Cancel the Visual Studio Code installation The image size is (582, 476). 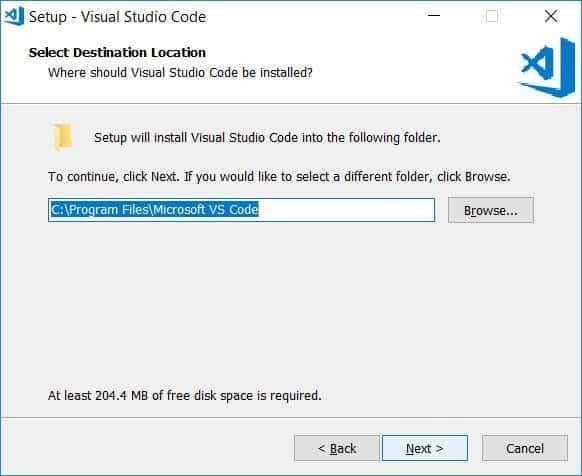tap(525, 448)
